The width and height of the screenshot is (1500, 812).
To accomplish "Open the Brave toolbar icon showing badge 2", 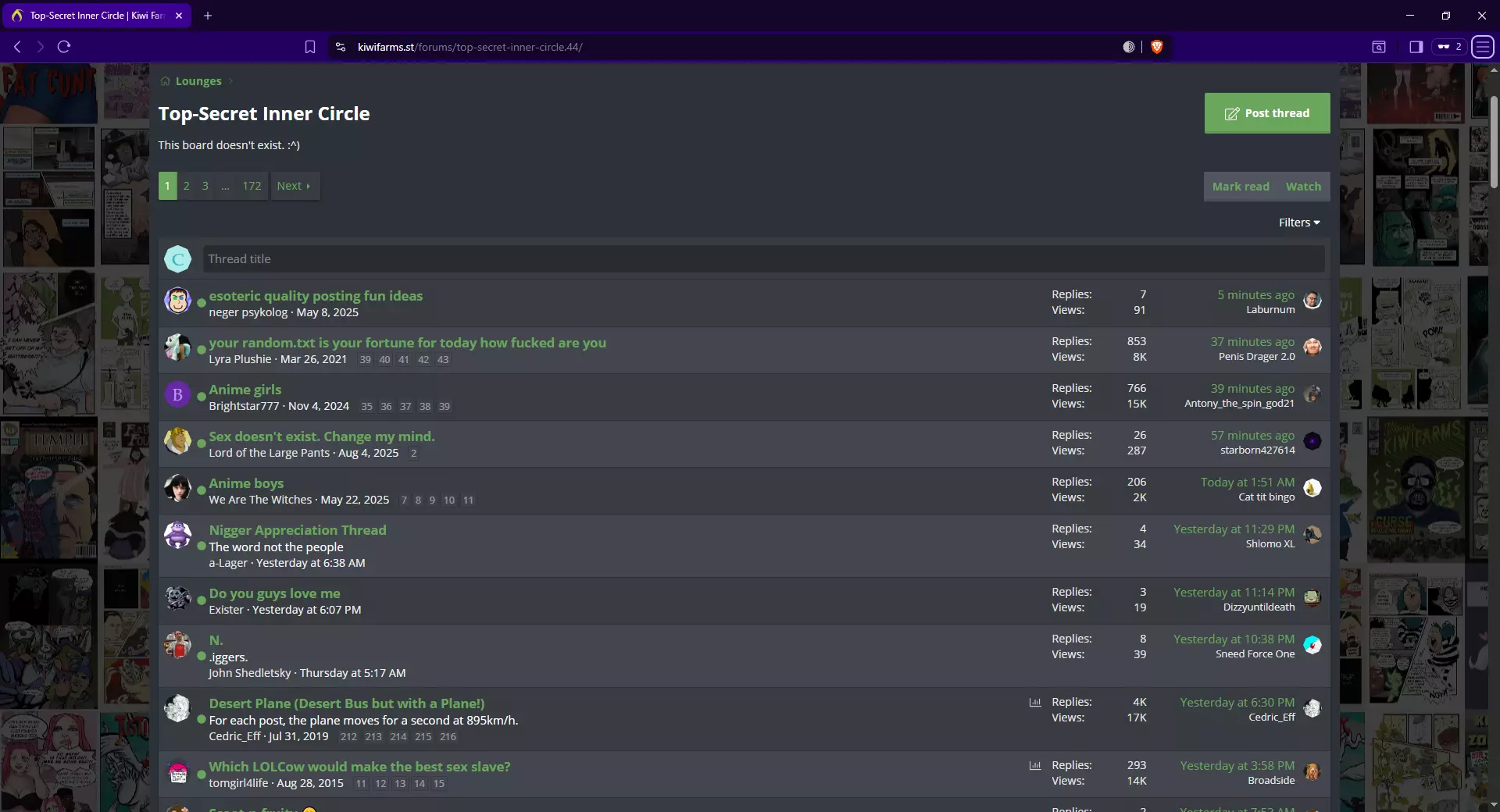I will [x=1449, y=47].
